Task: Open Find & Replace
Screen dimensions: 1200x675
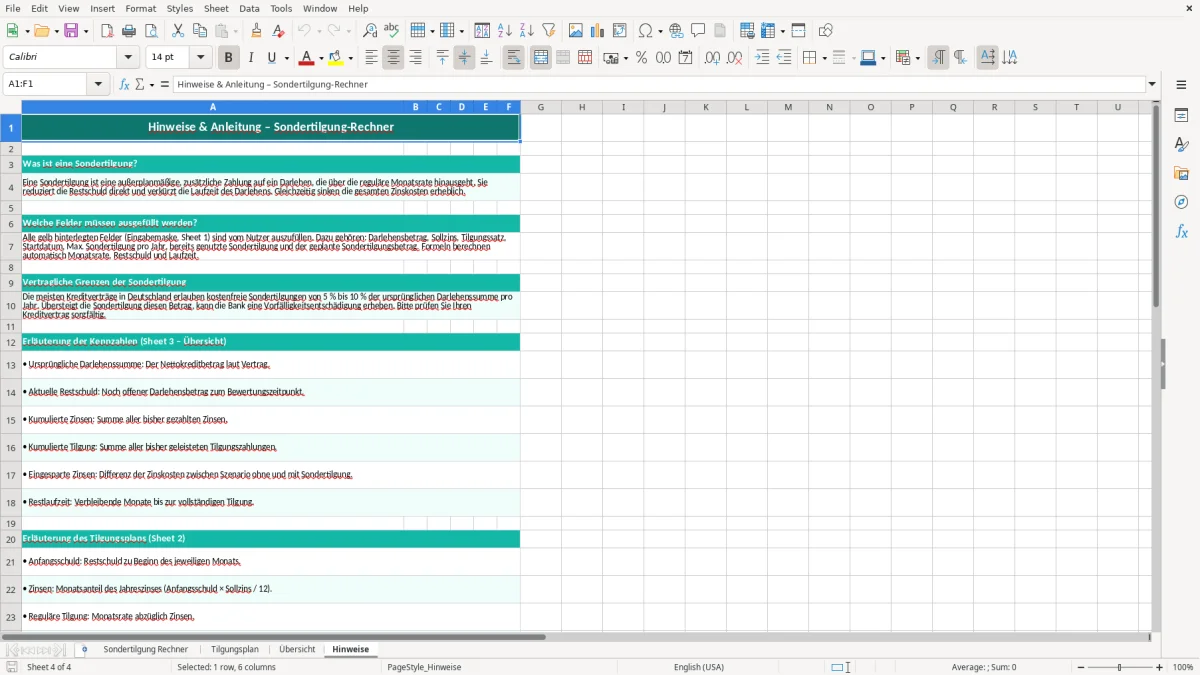Action: (x=370, y=31)
